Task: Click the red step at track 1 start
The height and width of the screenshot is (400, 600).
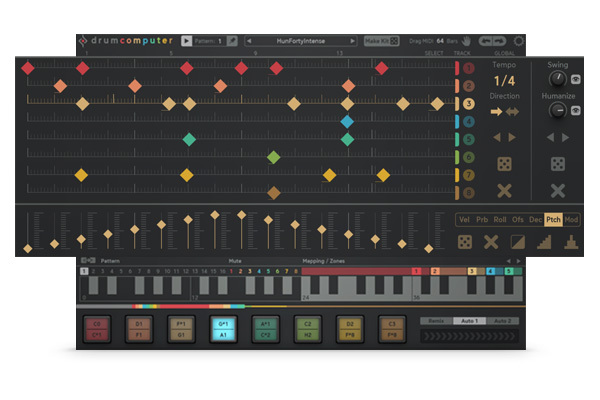Action: tap(28, 68)
